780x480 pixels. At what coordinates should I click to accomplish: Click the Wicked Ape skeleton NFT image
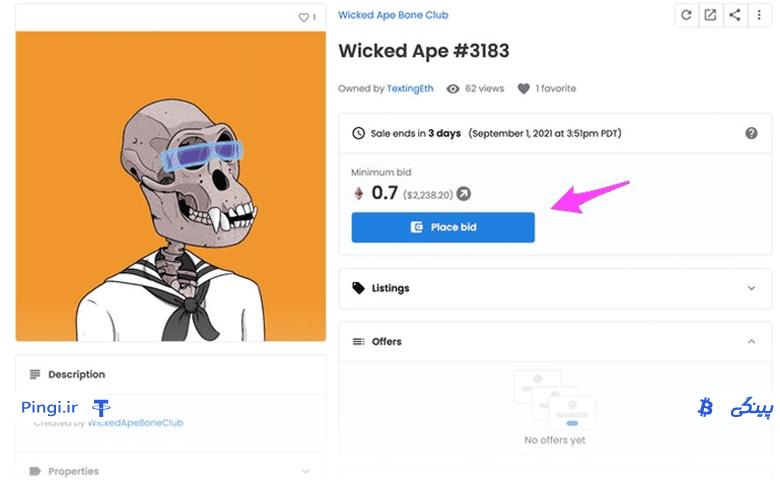[171, 186]
